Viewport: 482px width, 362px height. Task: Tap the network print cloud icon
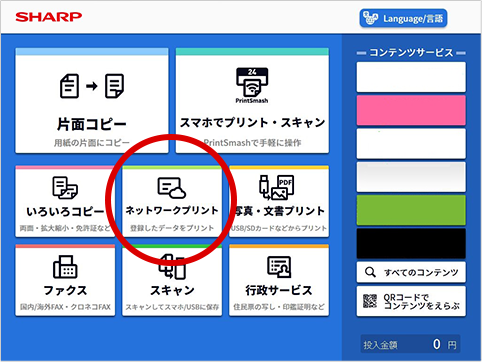pyautogui.click(x=172, y=188)
